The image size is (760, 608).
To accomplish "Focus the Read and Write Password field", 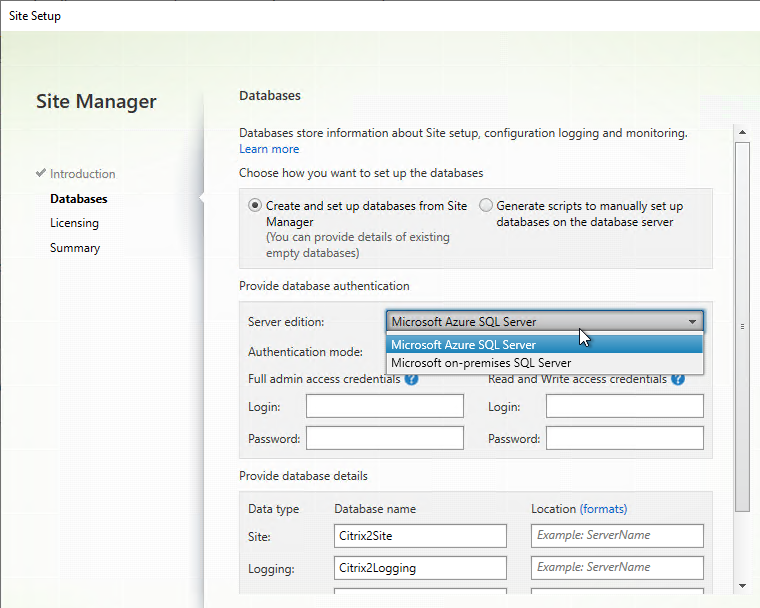I will 625,438.
